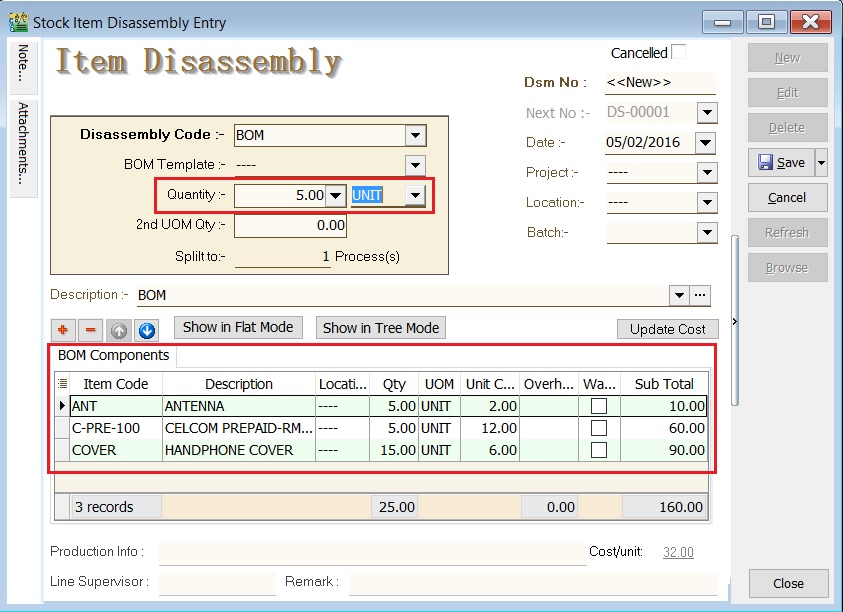Open the BOM Template dropdown

coord(415,164)
